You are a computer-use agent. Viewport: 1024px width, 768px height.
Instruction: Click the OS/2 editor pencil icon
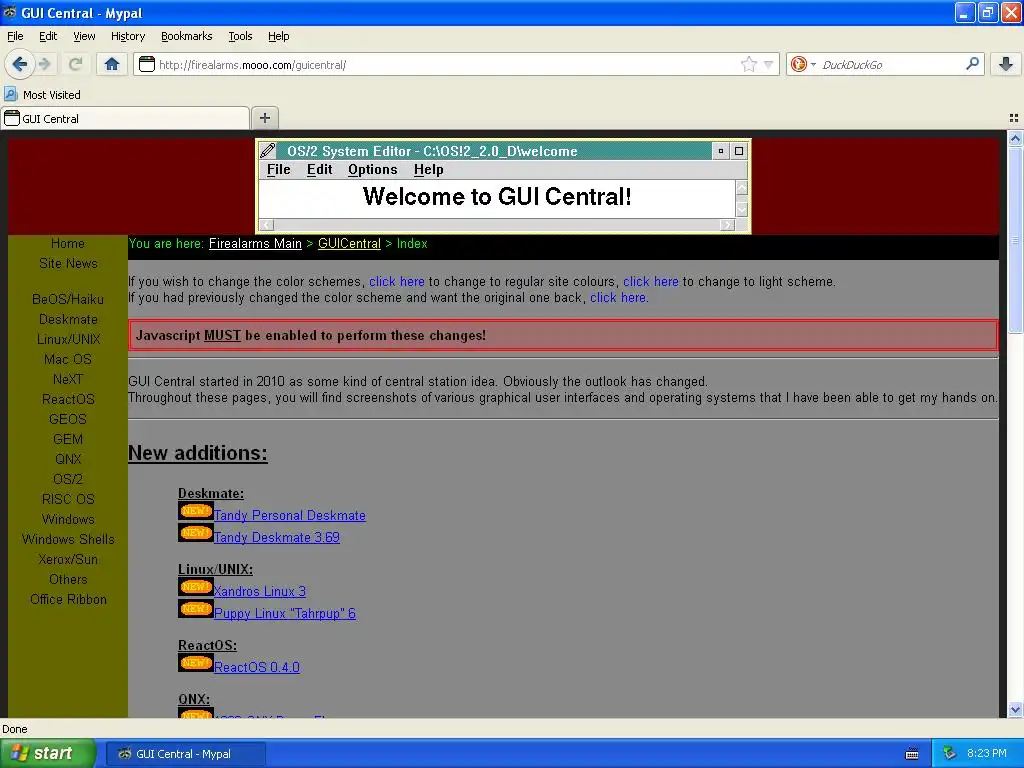[x=268, y=151]
